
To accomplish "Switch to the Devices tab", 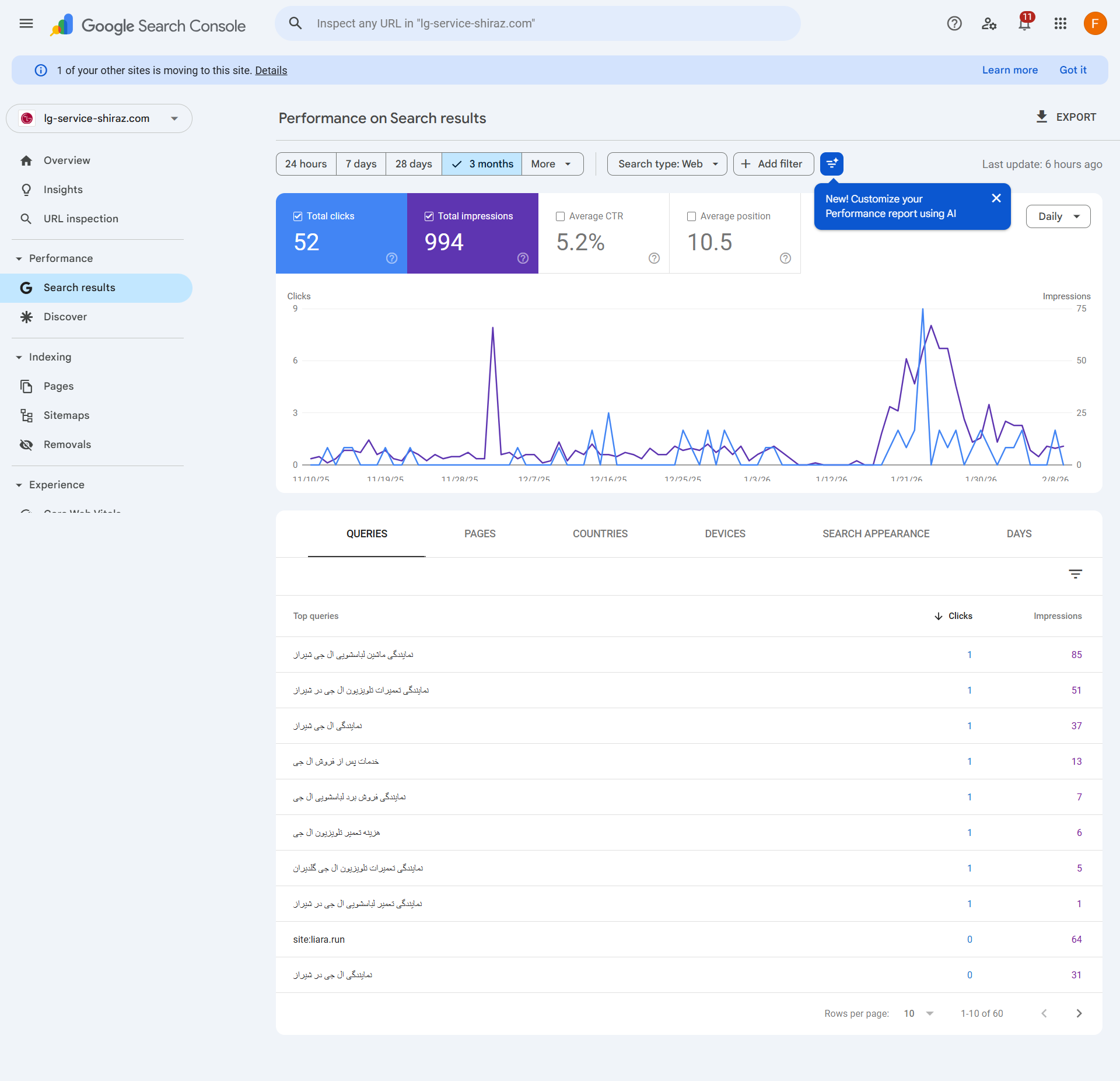I will point(725,534).
